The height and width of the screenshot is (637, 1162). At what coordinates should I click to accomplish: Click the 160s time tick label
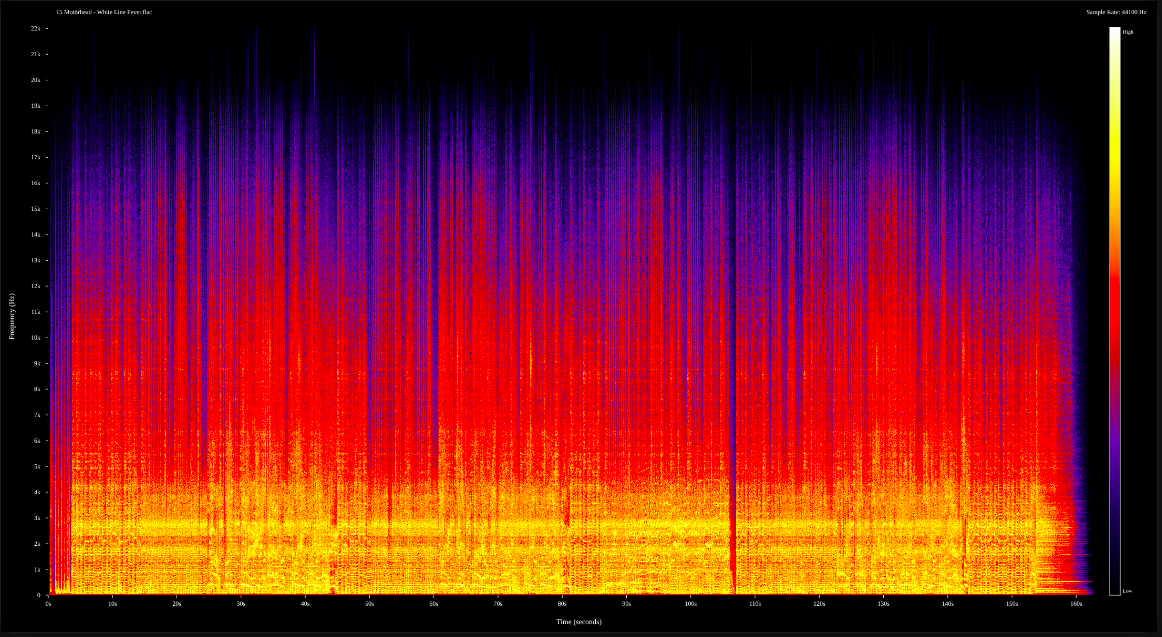pos(1076,604)
